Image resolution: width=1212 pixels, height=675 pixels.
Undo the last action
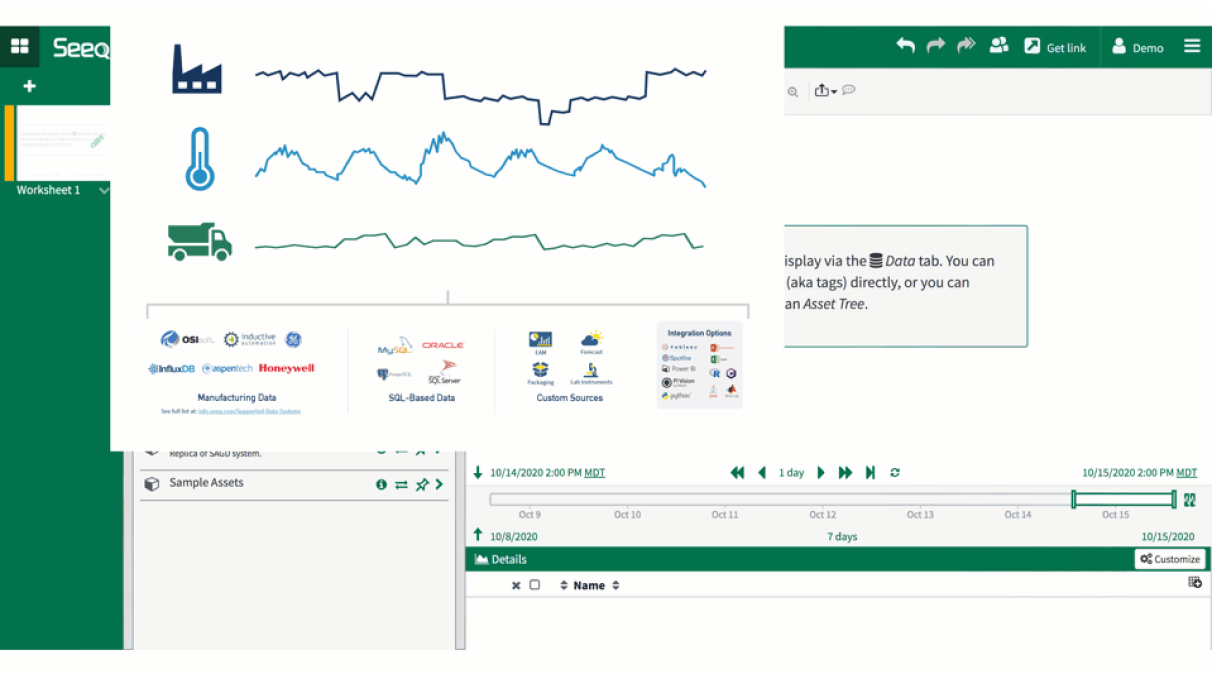905,46
